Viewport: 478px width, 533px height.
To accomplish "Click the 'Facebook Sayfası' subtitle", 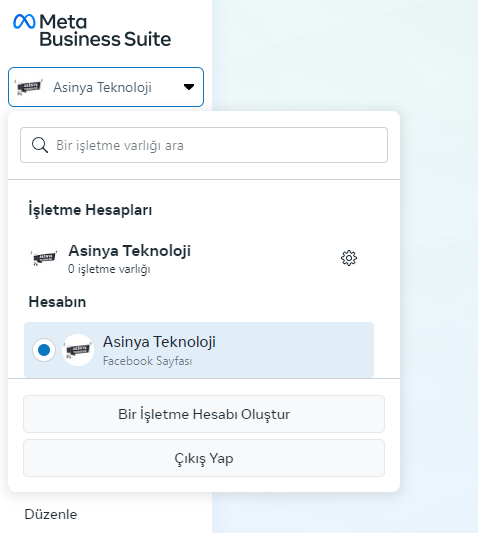I will (148, 361).
